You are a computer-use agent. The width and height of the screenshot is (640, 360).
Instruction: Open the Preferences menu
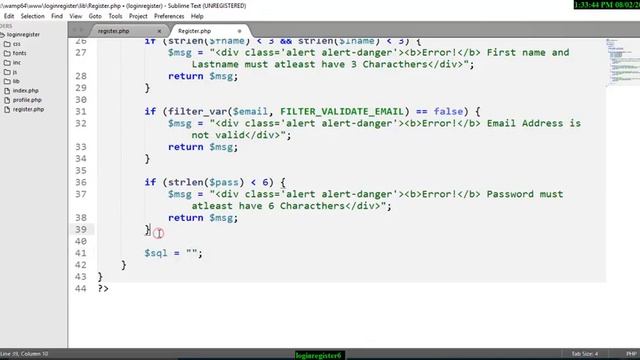[169, 16]
